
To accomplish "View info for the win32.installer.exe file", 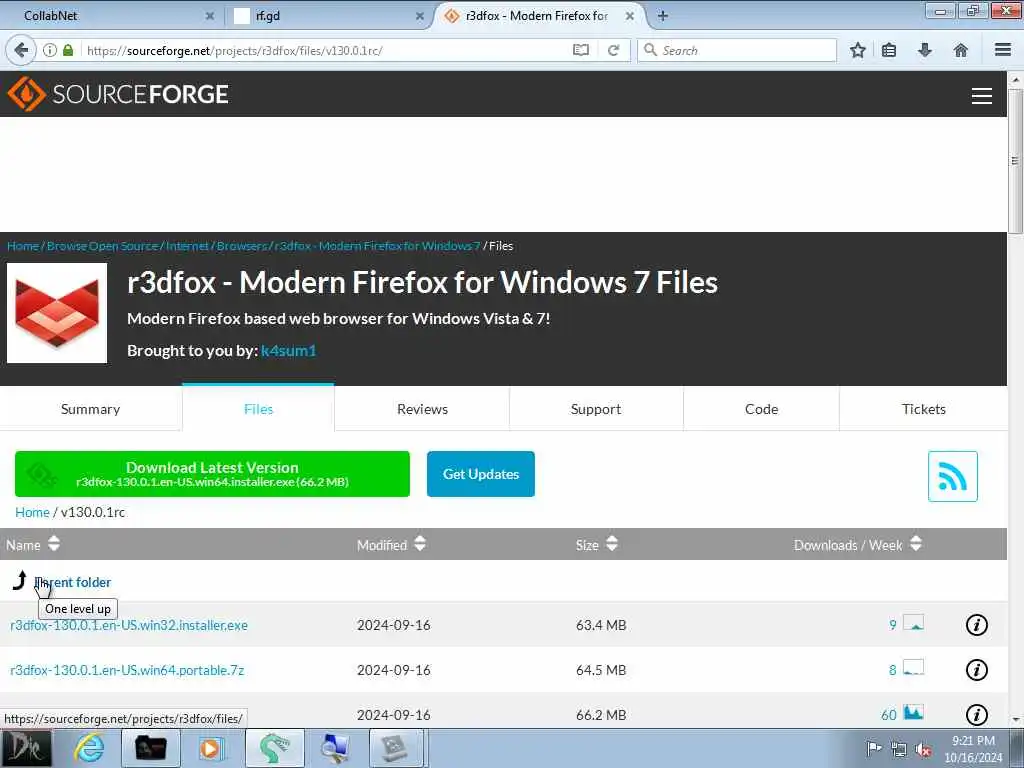I will 976,625.
